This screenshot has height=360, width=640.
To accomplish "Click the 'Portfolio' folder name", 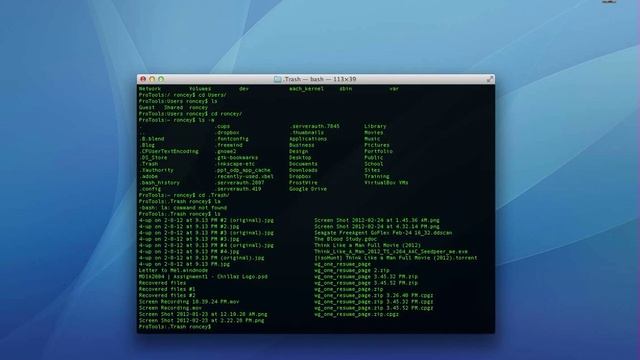I will (378, 151).
